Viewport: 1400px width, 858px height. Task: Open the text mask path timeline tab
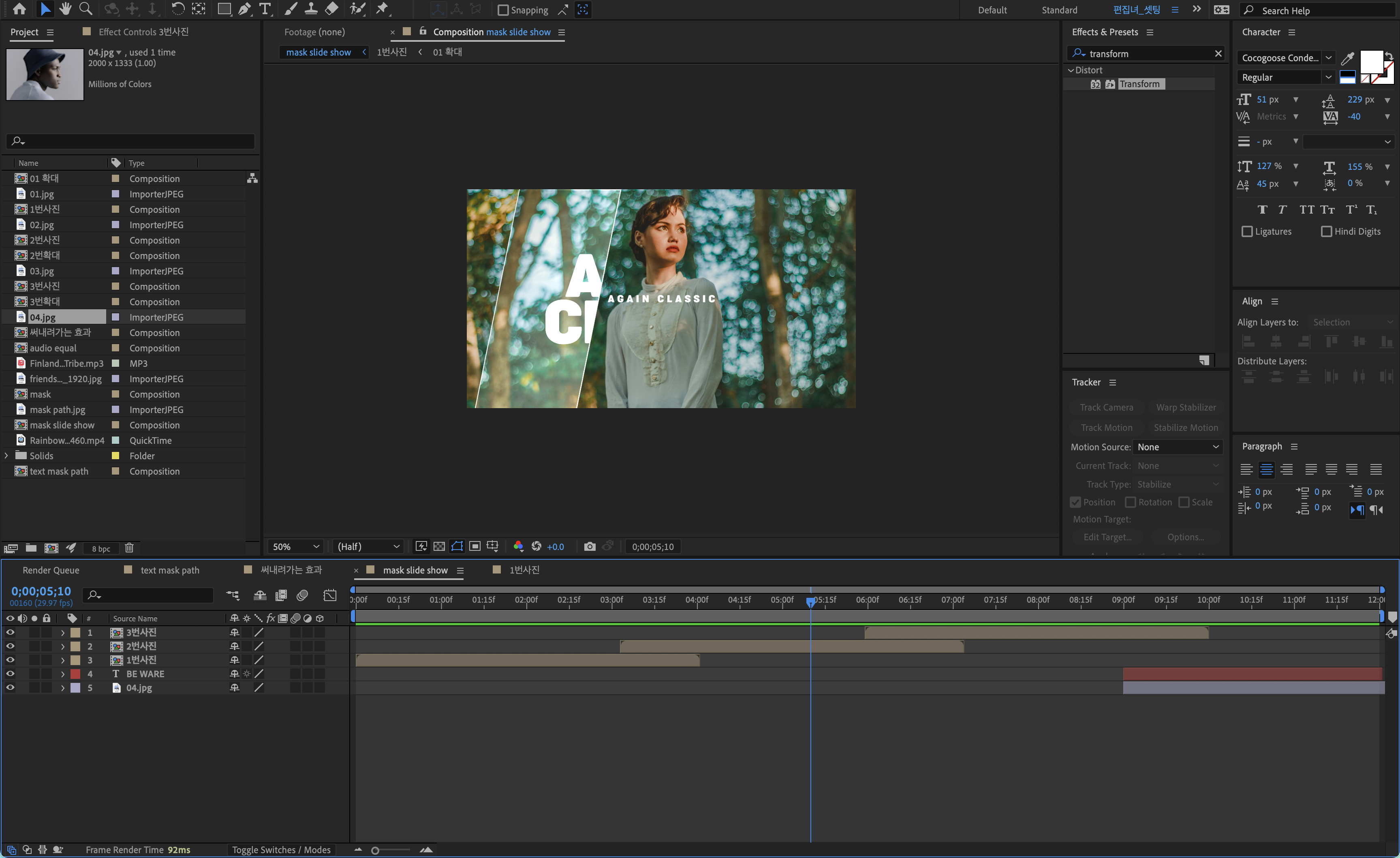pyautogui.click(x=169, y=570)
